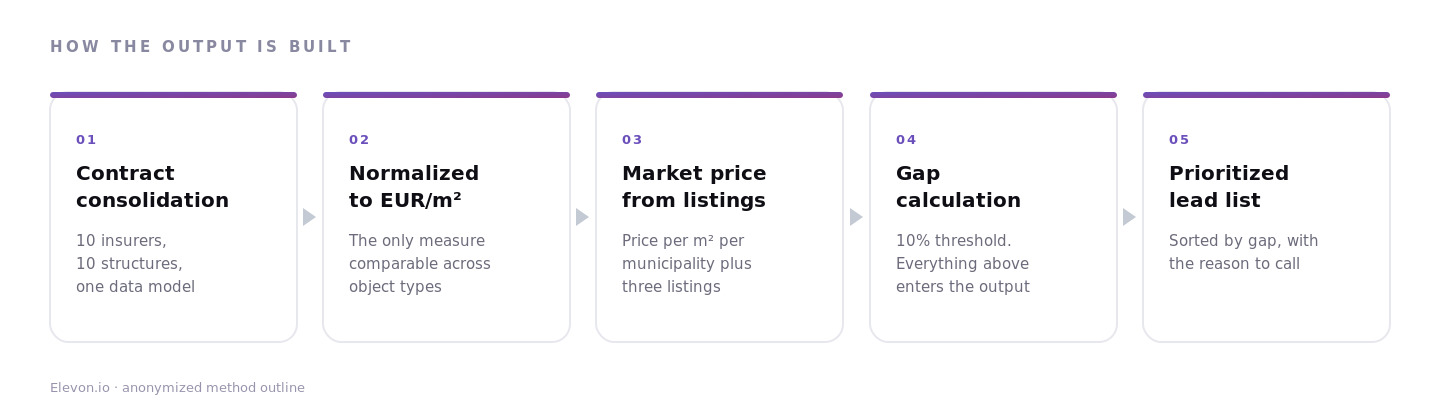Click the Elevon.io footer text

[x=177, y=388]
